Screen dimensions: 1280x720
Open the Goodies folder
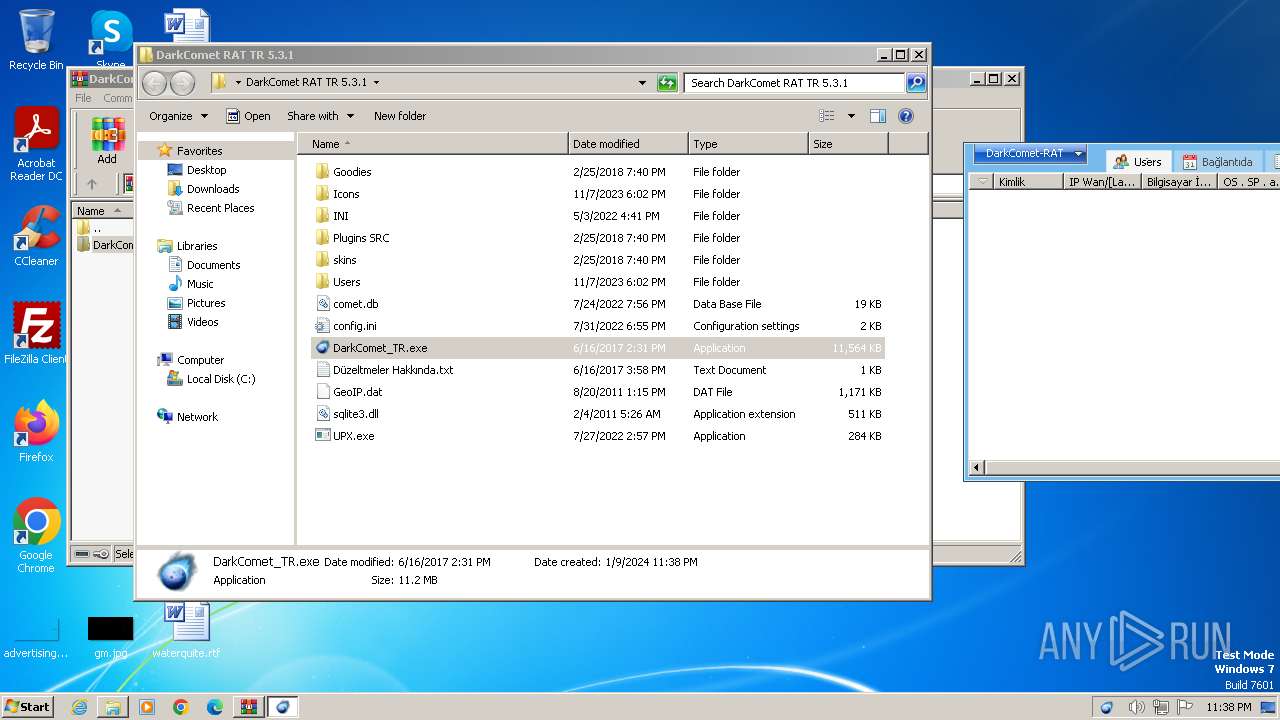coord(352,172)
